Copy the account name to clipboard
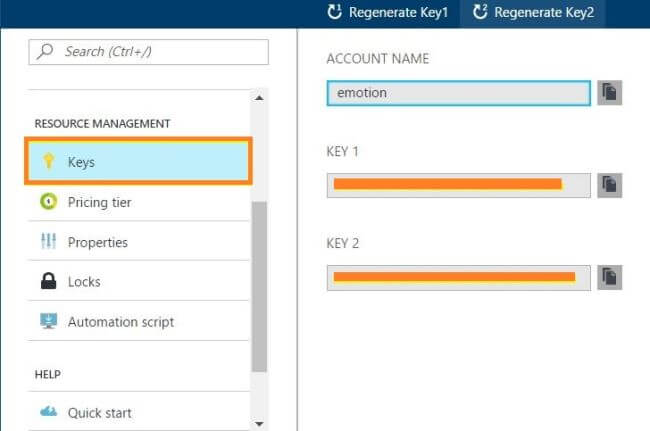The height and width of the screenshot is (431, 650). point(609,93)
